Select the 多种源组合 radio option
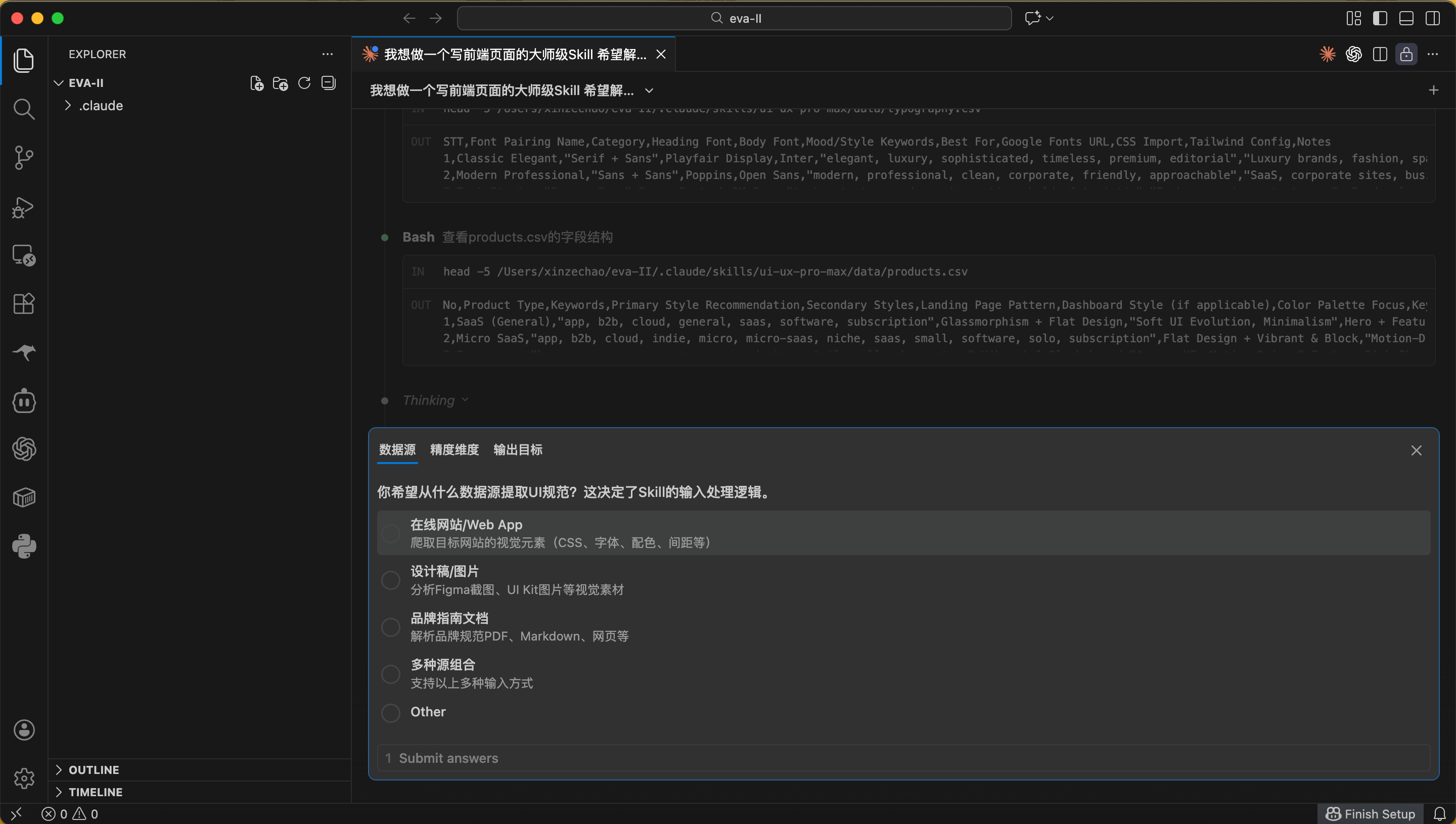1456x824 pixels. (390, 674)
